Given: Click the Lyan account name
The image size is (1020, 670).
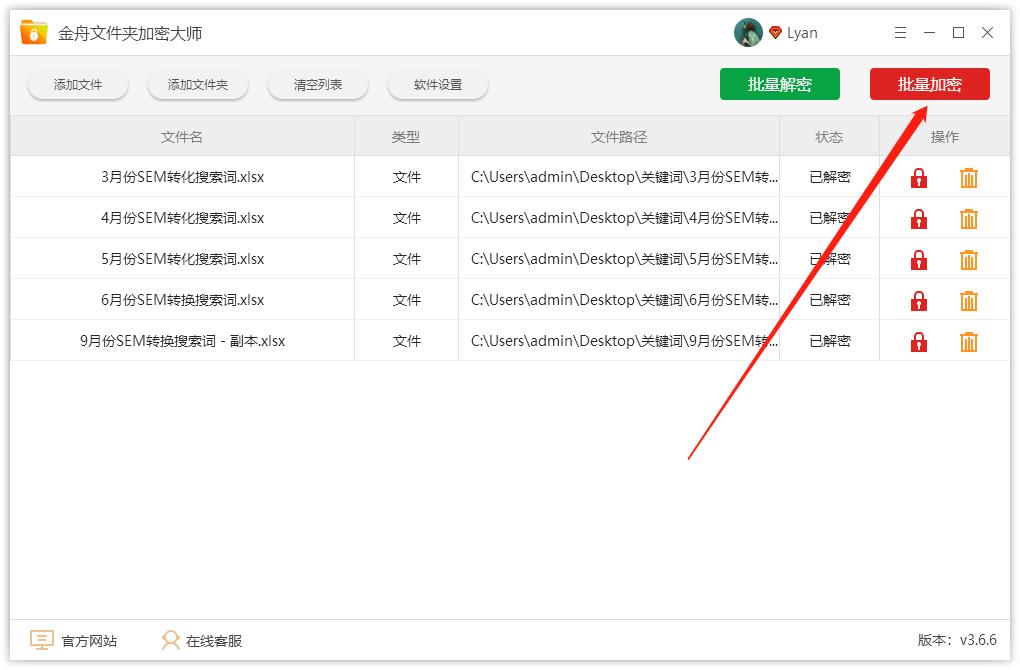Looking at the screenshot, I should click(802, 32).
